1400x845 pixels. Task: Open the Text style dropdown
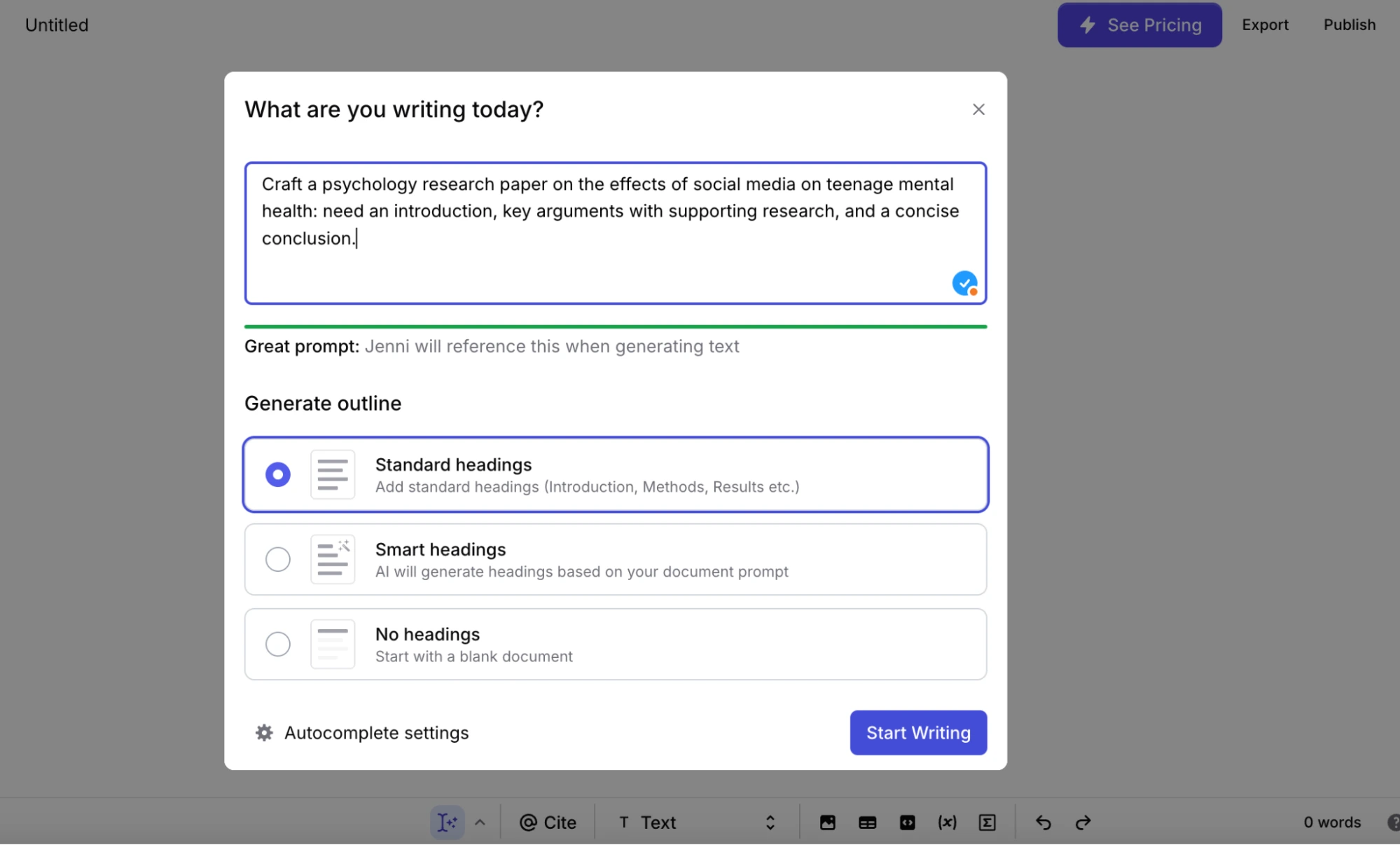(696, 822)
